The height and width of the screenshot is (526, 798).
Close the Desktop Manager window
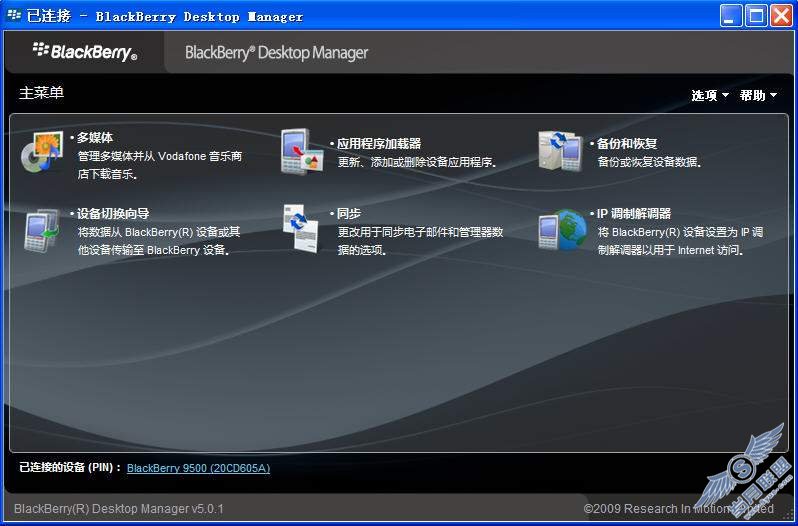[781, 16]
